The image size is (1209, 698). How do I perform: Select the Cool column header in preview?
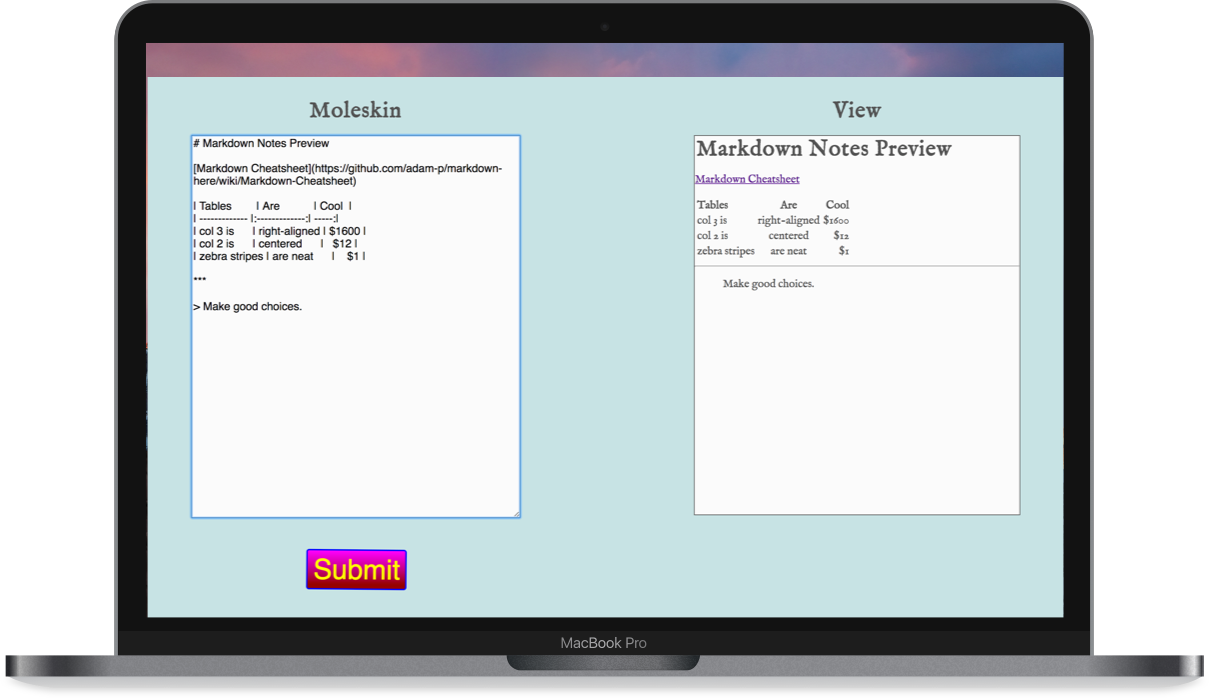coord(836,204)
